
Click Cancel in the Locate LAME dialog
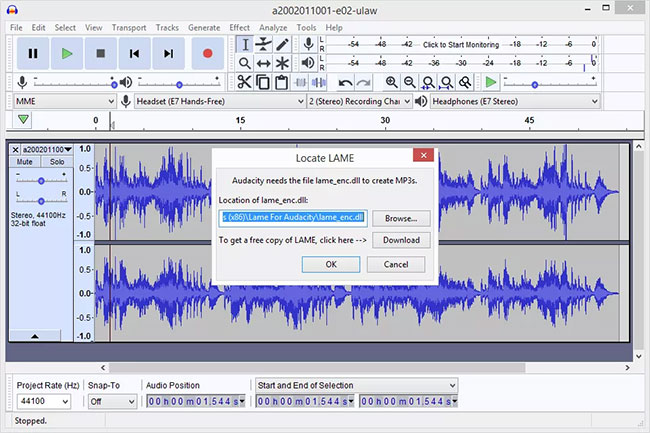click(396, 264)
